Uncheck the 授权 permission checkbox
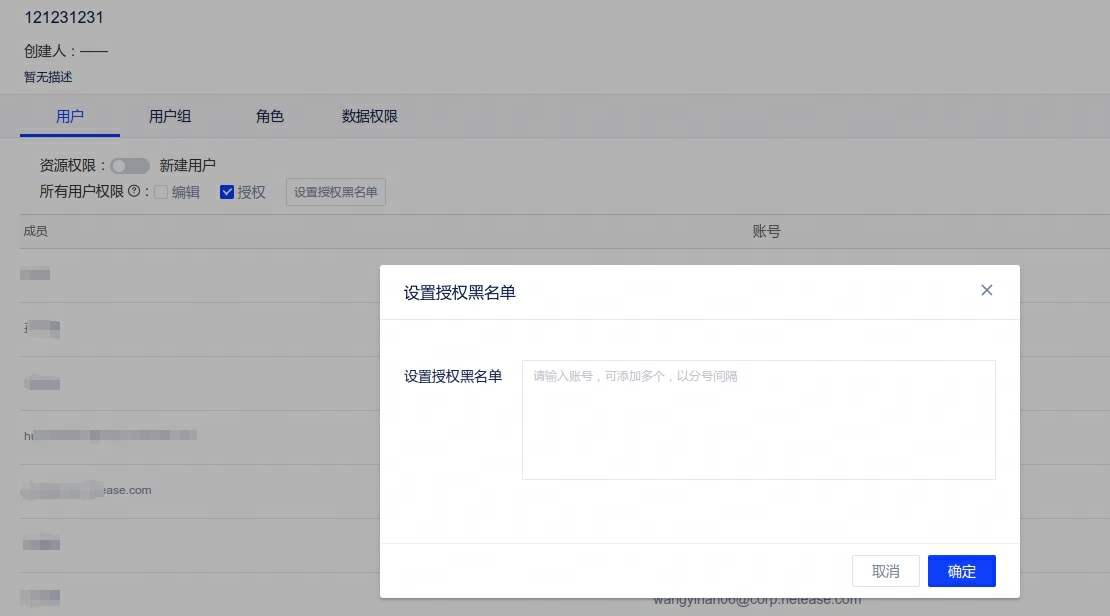 tap(227, 192)
